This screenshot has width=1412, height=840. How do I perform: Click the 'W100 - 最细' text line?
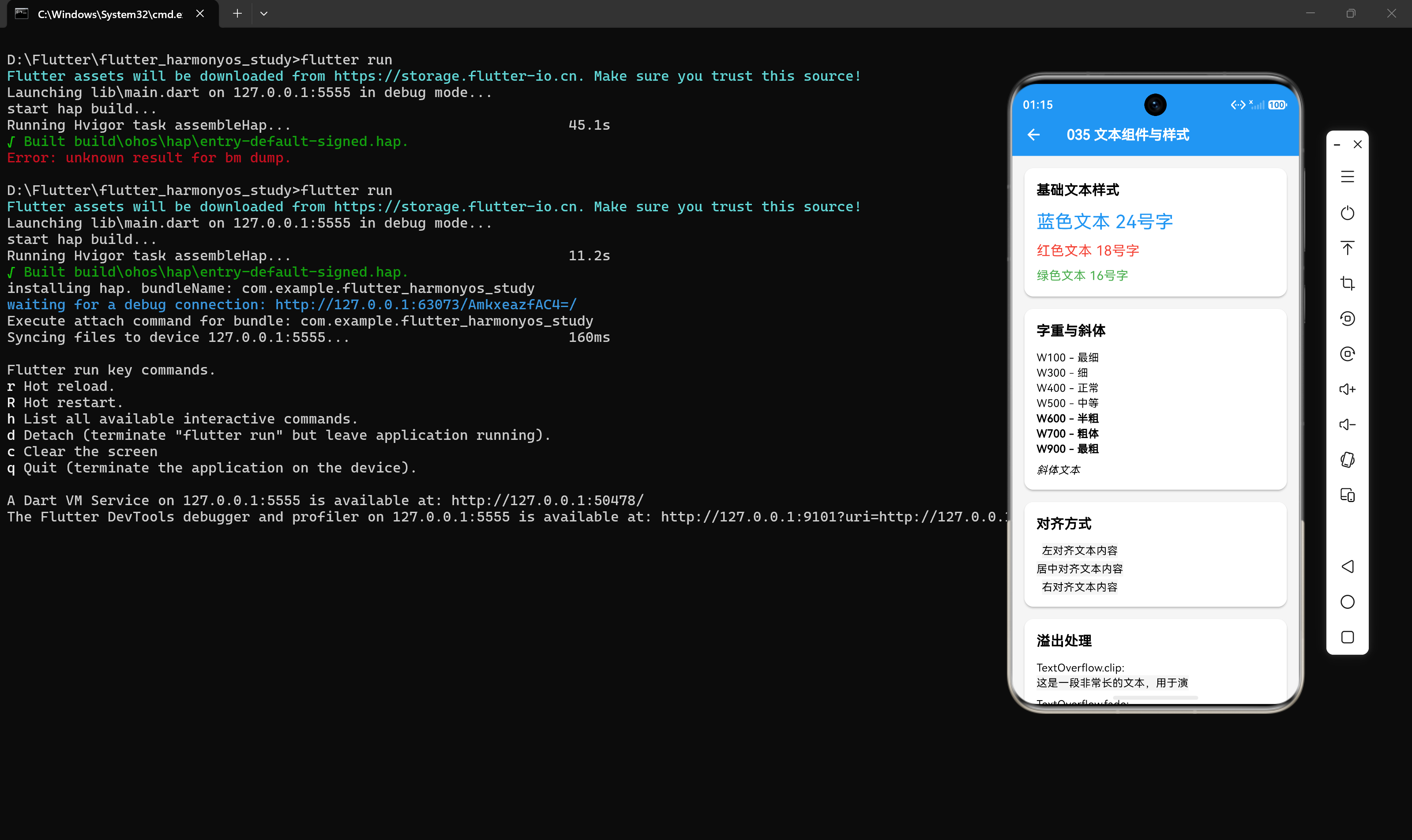(x=1067, y=358)
